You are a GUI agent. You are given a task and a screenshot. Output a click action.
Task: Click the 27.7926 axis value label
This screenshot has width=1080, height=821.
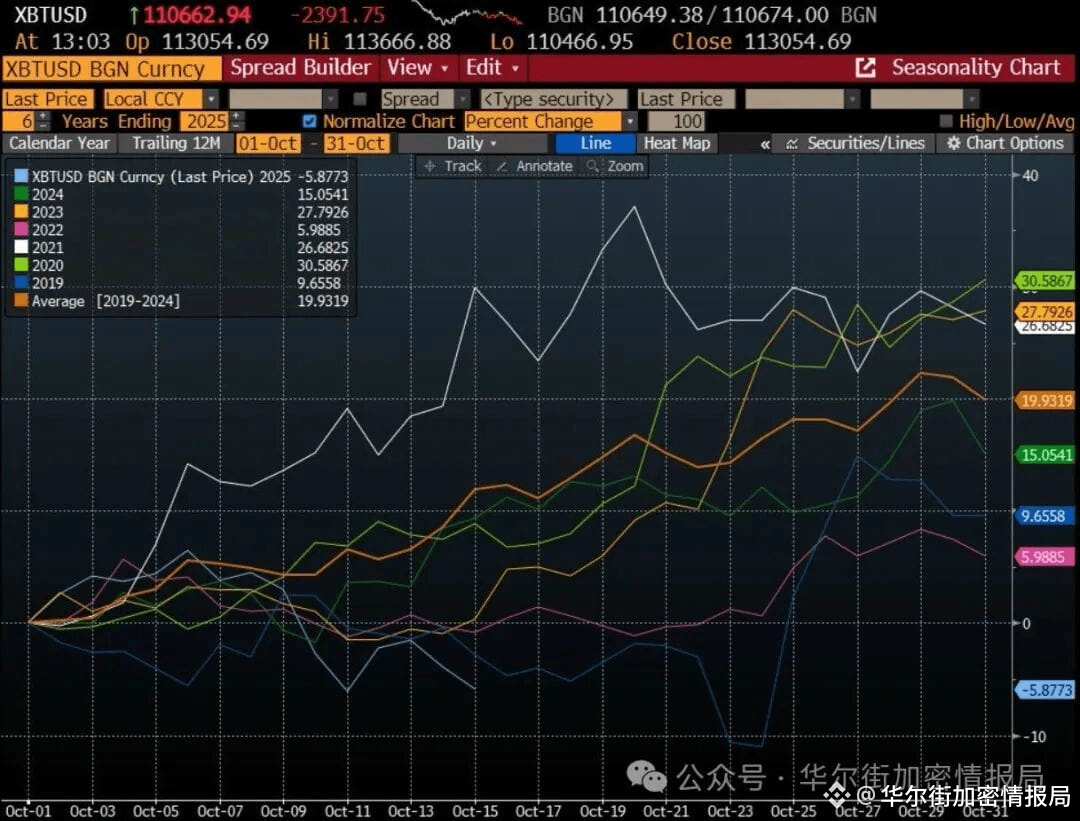(1046, 312)
